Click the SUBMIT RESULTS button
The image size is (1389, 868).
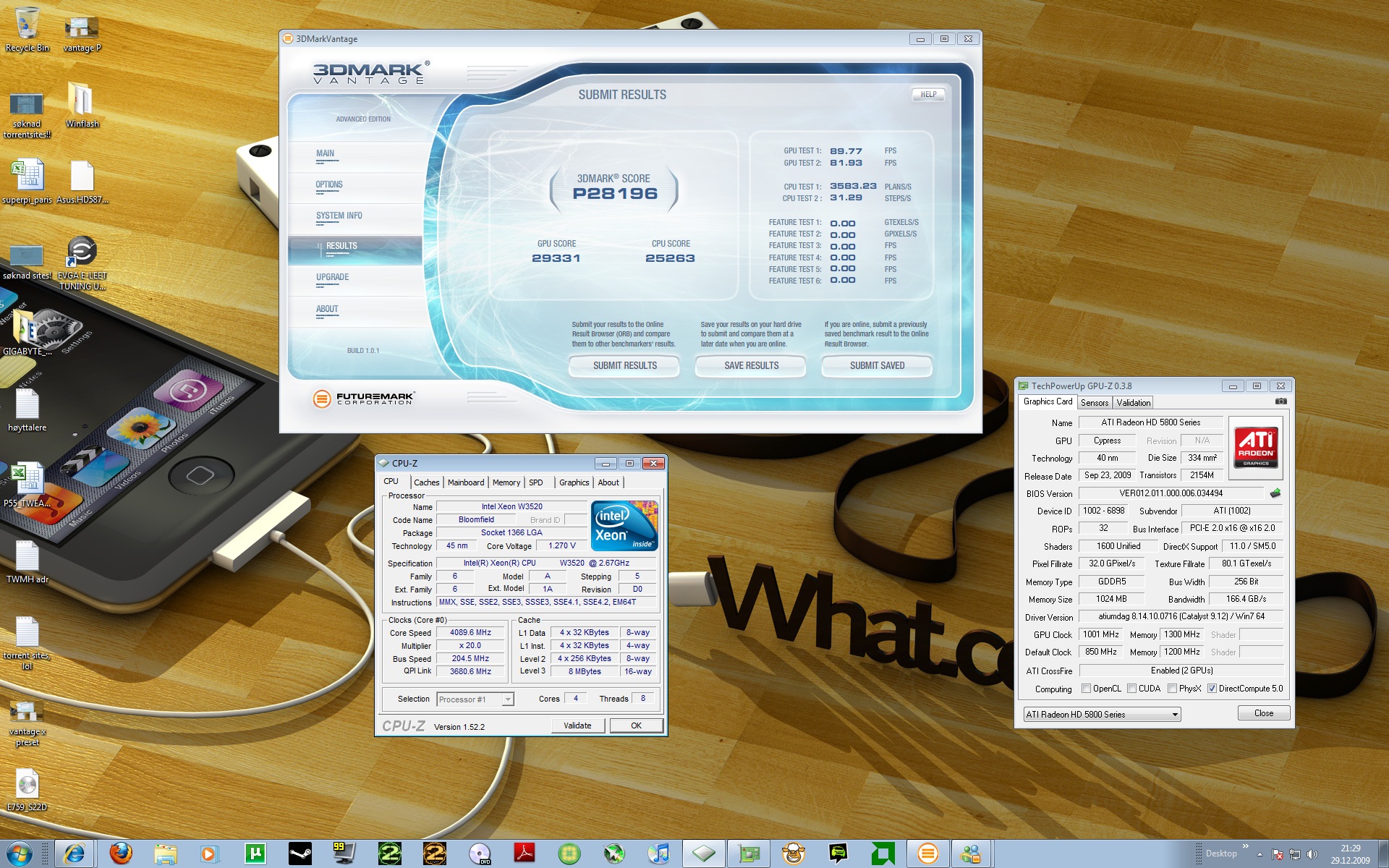624,366
